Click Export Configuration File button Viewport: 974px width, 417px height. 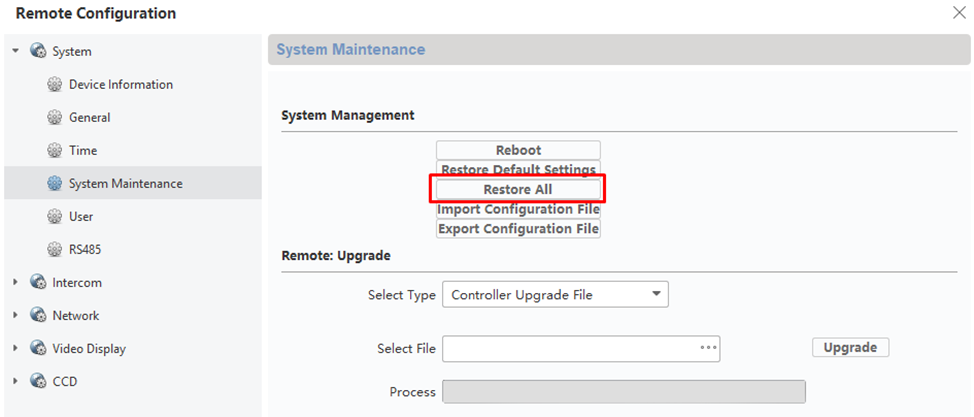[x=518, y=229]
